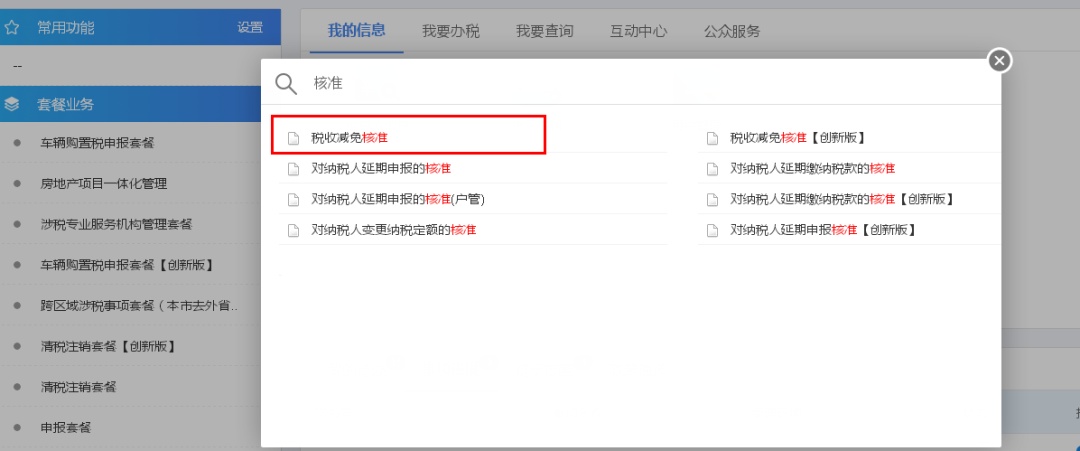Switch to 我要办税 tab

point(450,31)
